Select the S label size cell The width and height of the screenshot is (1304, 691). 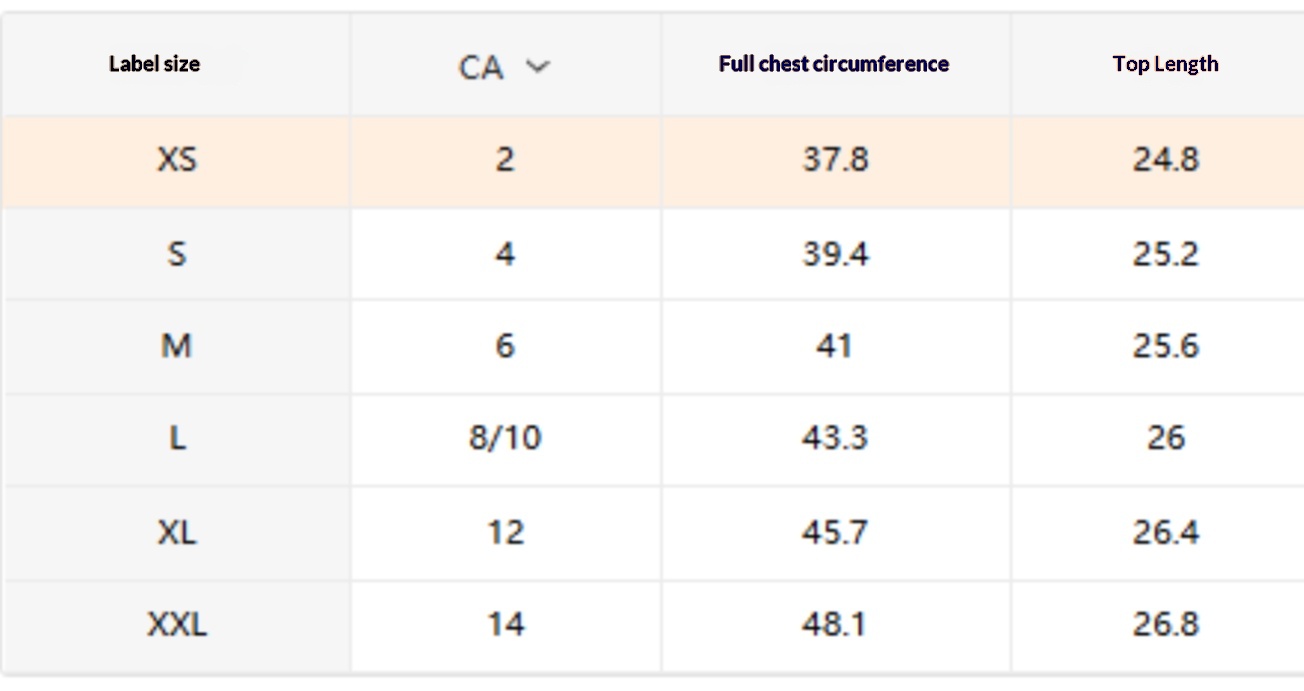click(177, 253)
